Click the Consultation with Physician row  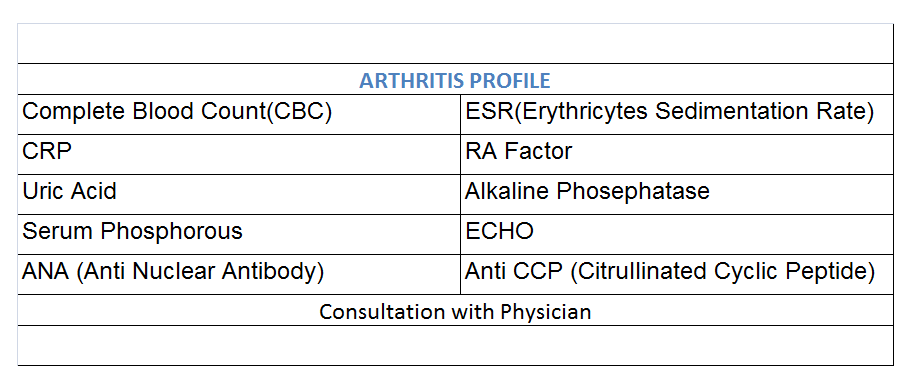tap(455, 310)
